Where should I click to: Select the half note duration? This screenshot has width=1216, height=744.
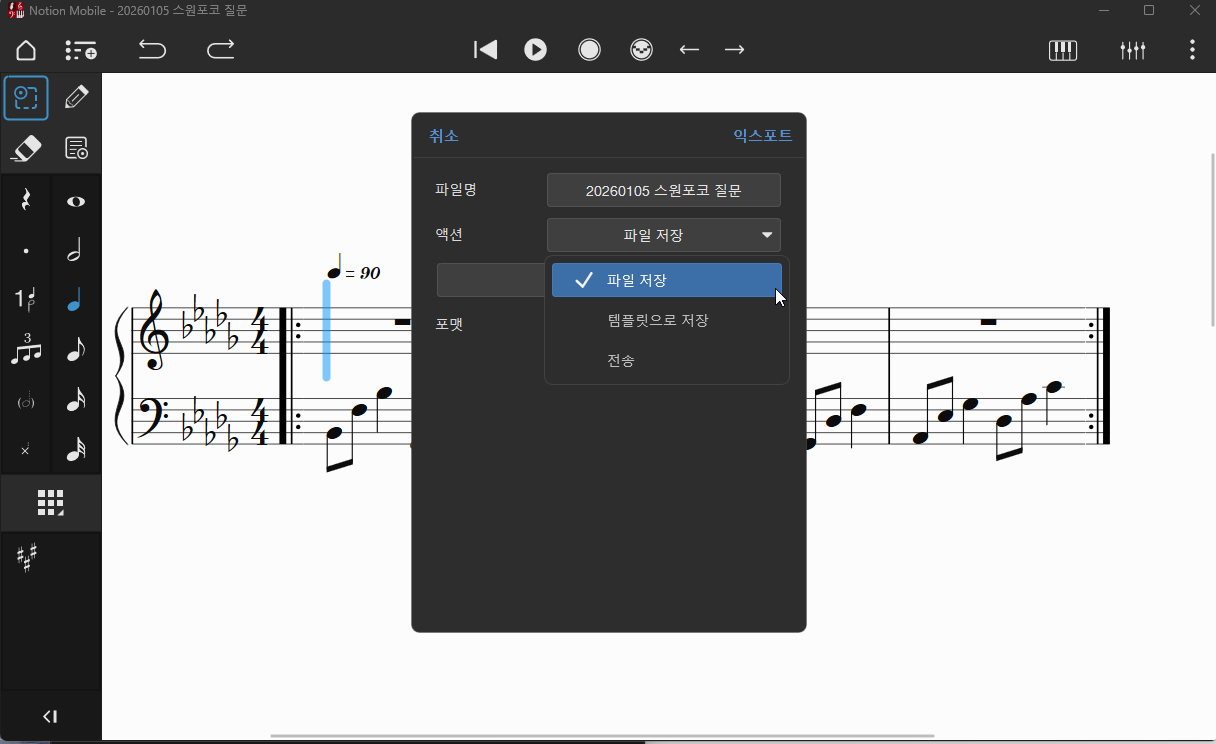75,251
